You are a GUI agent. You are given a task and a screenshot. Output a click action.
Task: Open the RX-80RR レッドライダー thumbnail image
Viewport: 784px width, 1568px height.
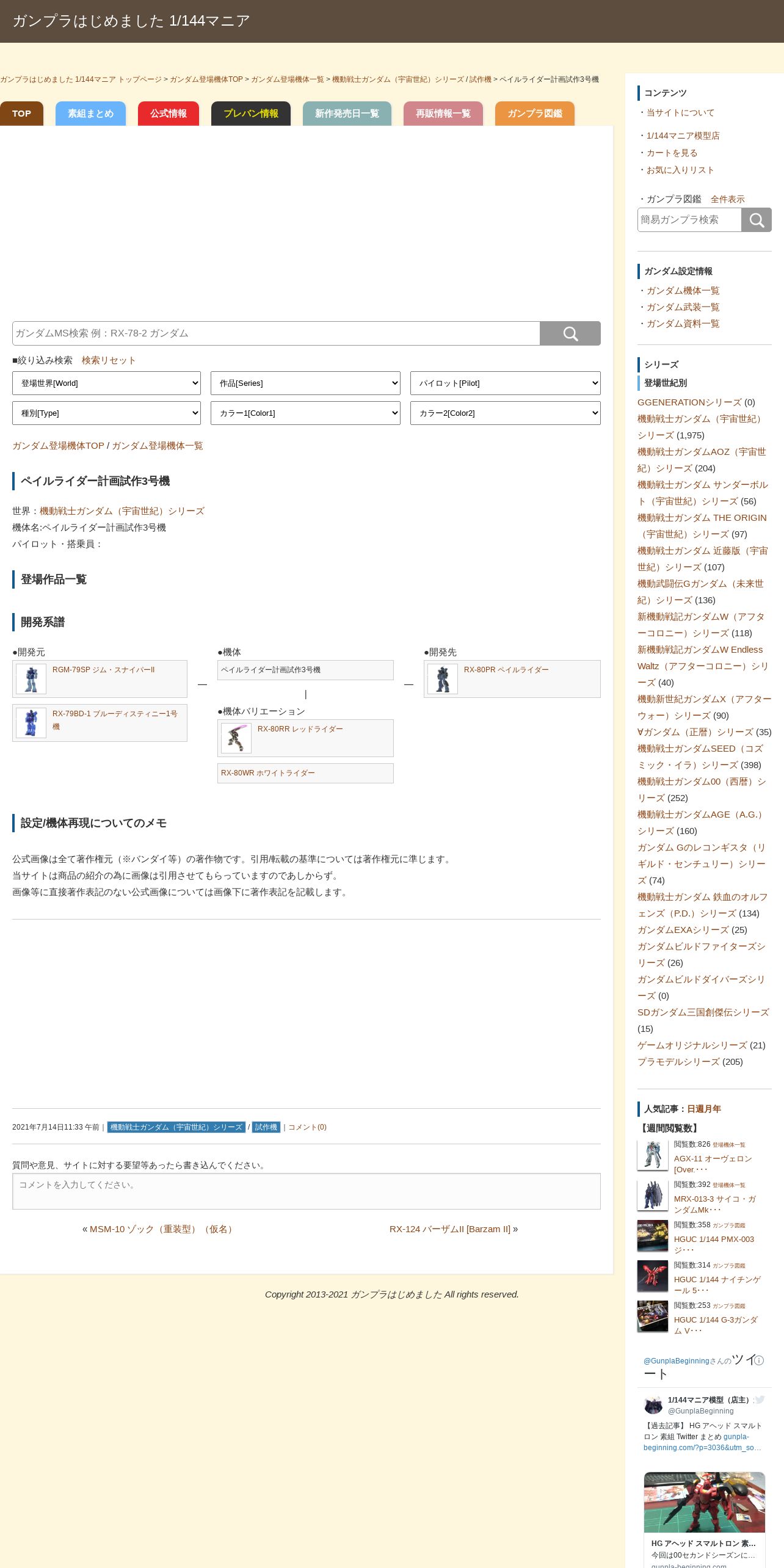(236, 738)
